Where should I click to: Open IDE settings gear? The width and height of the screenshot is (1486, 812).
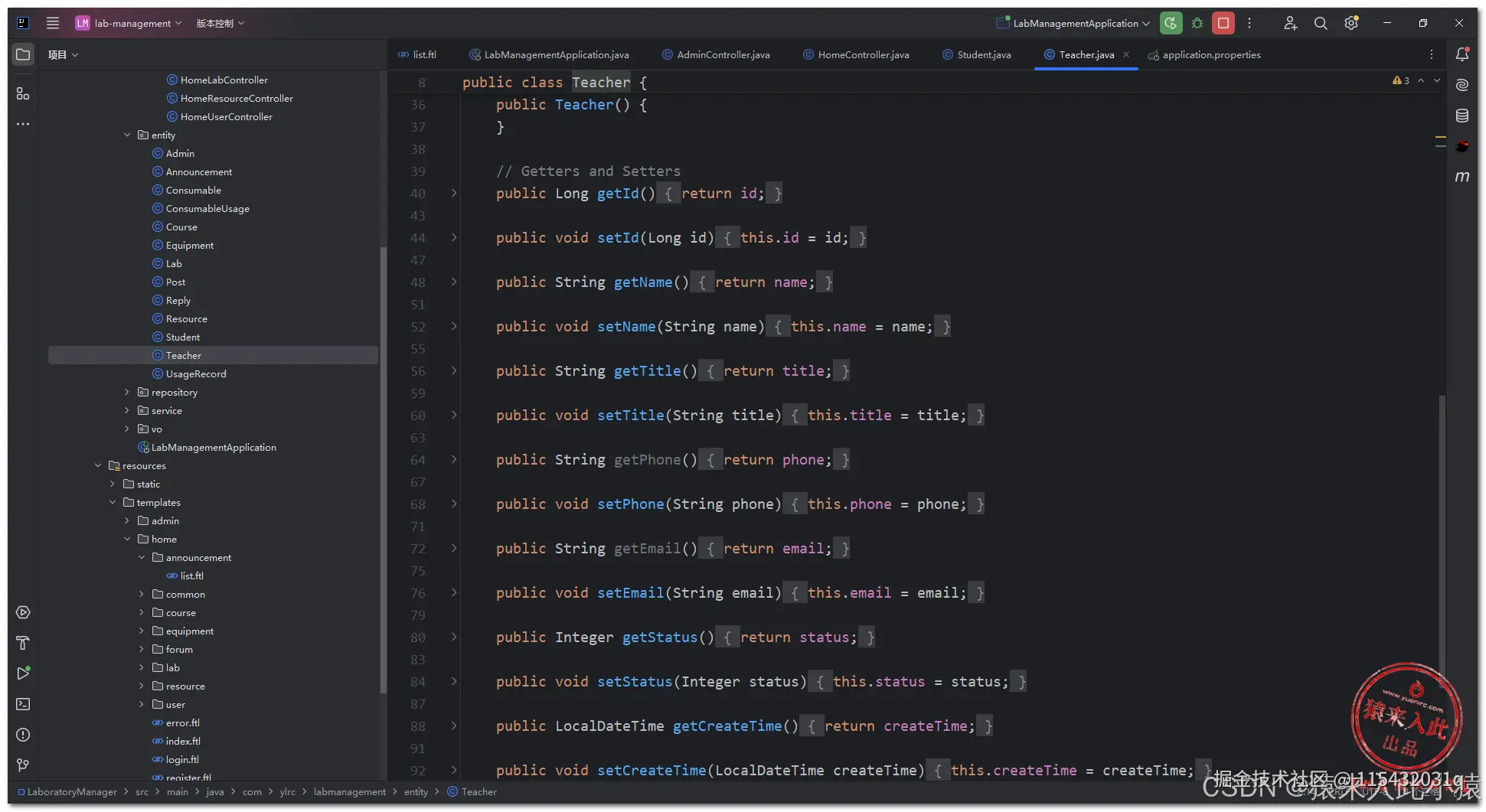click(x=1351, y=23)
